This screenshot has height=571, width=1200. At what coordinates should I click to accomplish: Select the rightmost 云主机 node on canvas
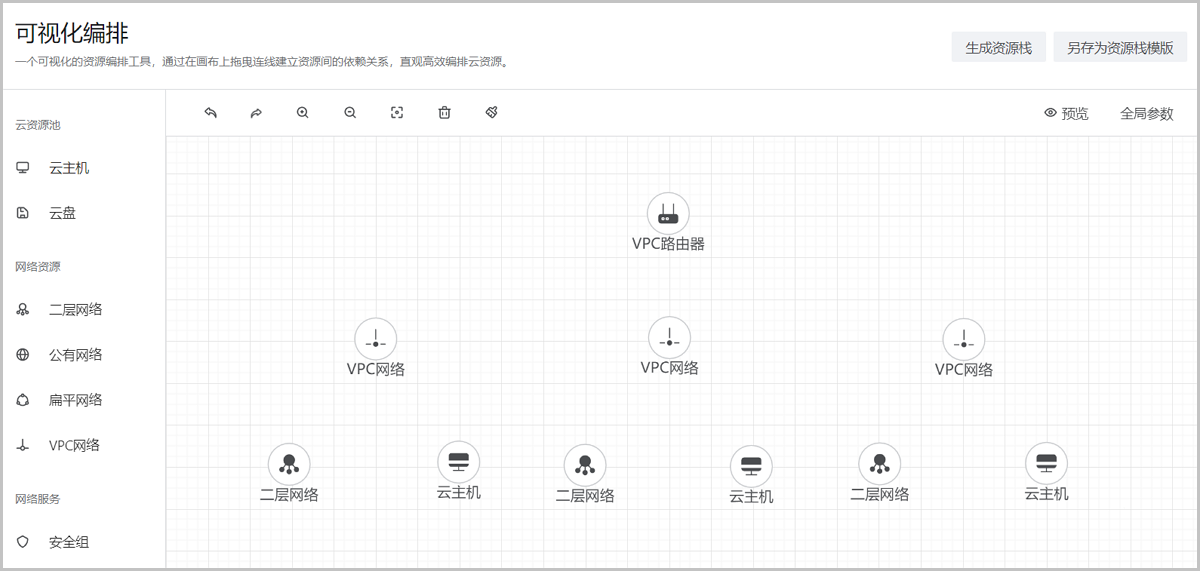[1046, 463]
